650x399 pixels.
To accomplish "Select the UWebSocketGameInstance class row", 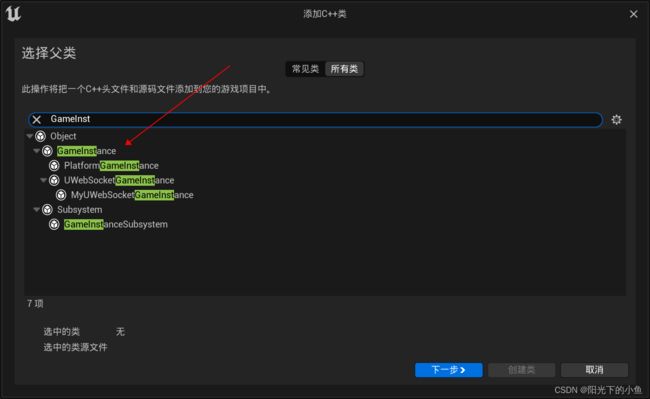I will 325,180.
